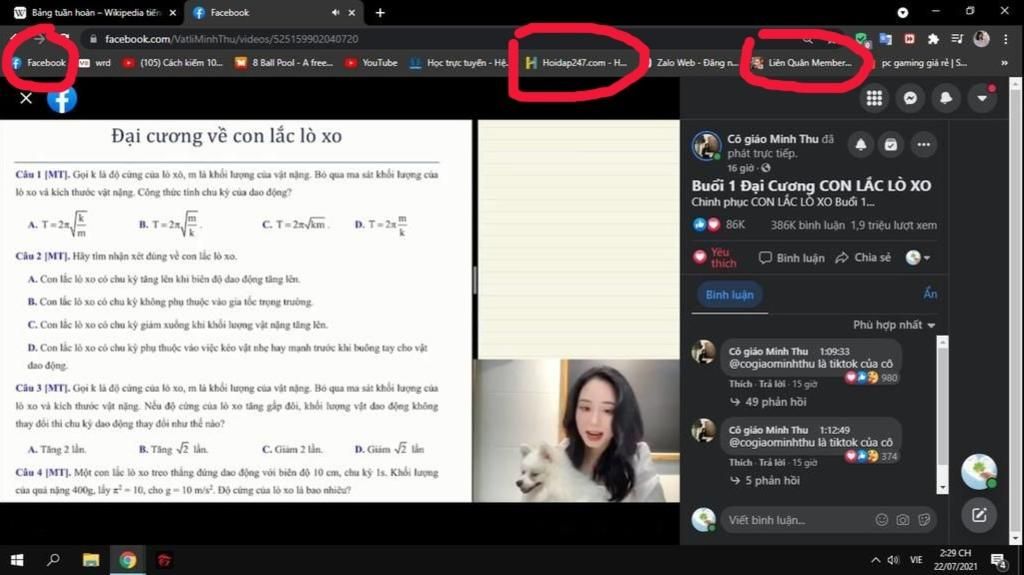Open the Chrome three-dot menu

1006,39
